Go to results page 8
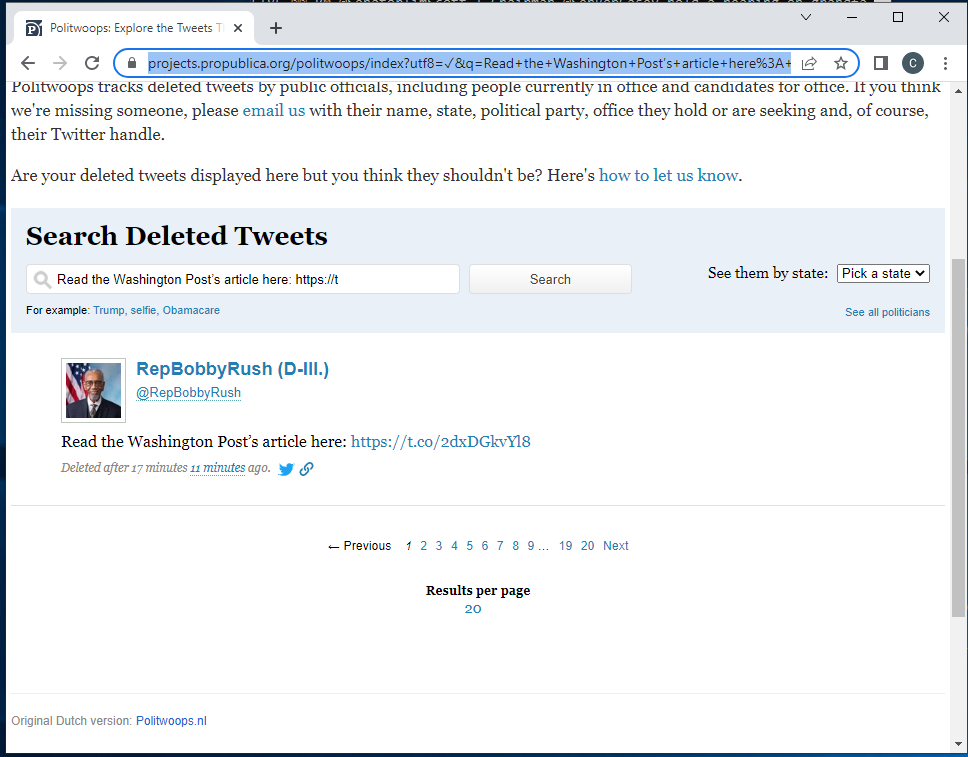This screenshot has width=968, height=757. pyautogui.click(x=515, y=546)
